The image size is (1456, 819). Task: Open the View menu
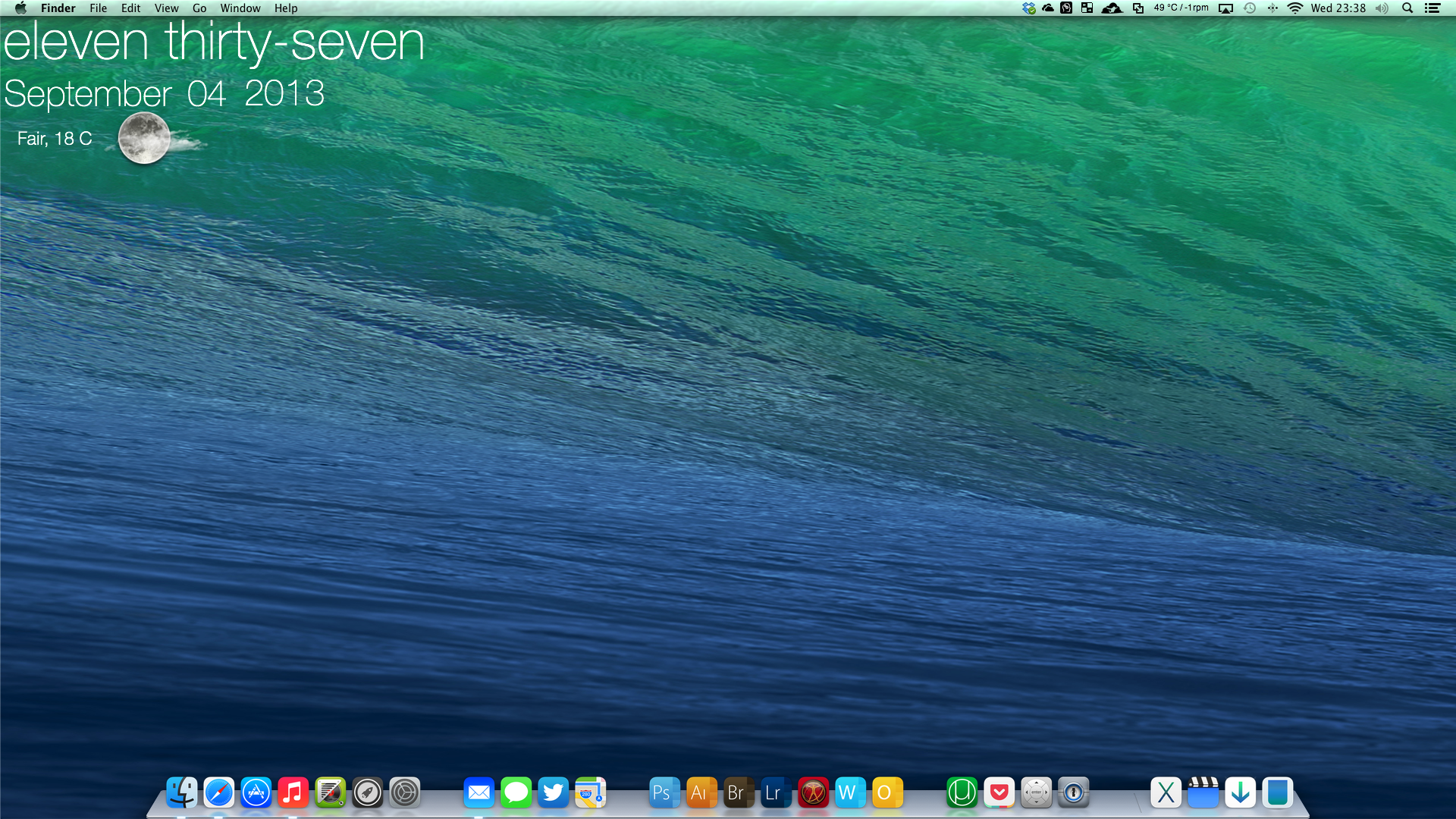[x=166, y=8]
